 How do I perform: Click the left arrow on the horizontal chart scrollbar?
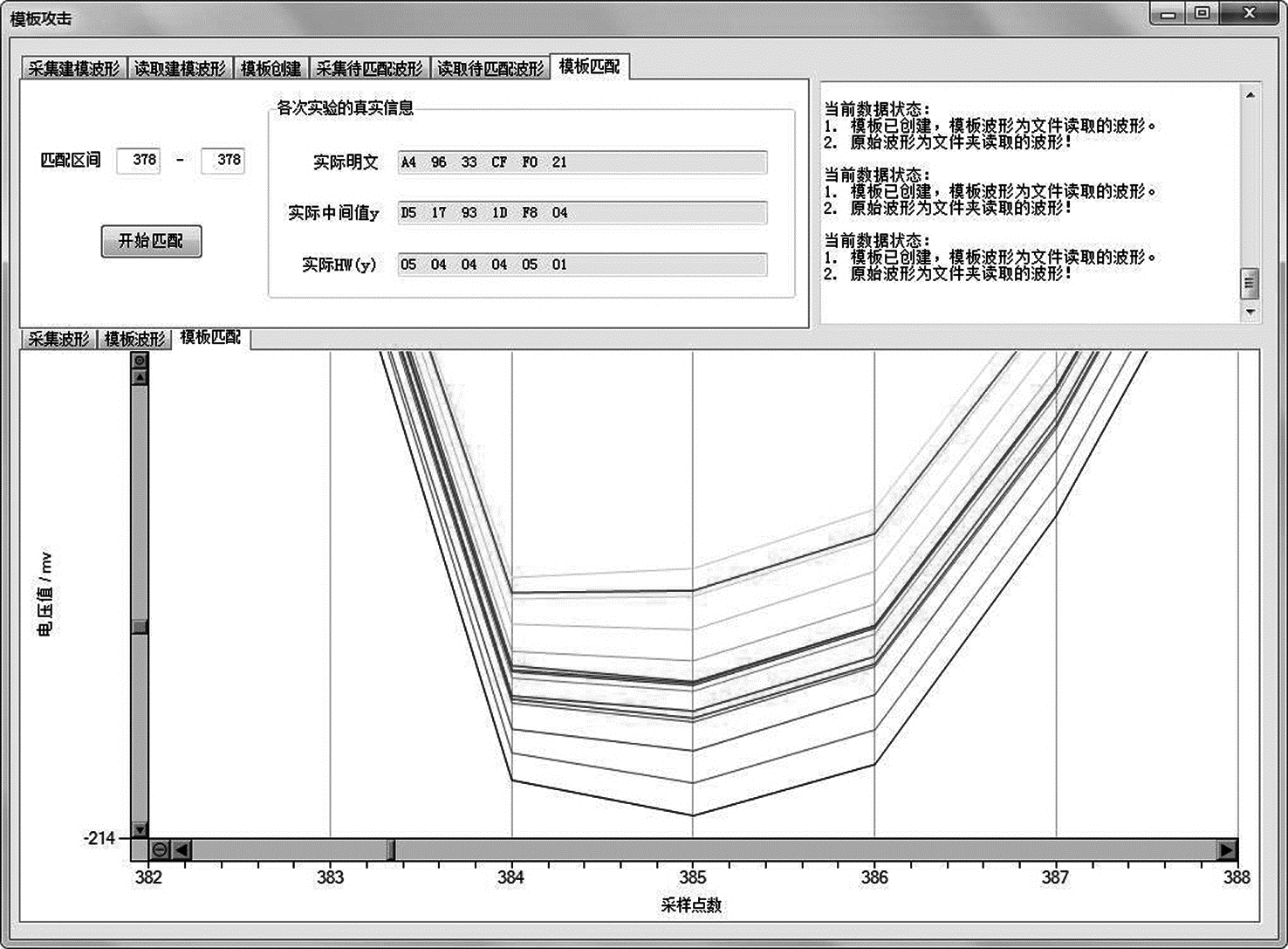(182, 849)
